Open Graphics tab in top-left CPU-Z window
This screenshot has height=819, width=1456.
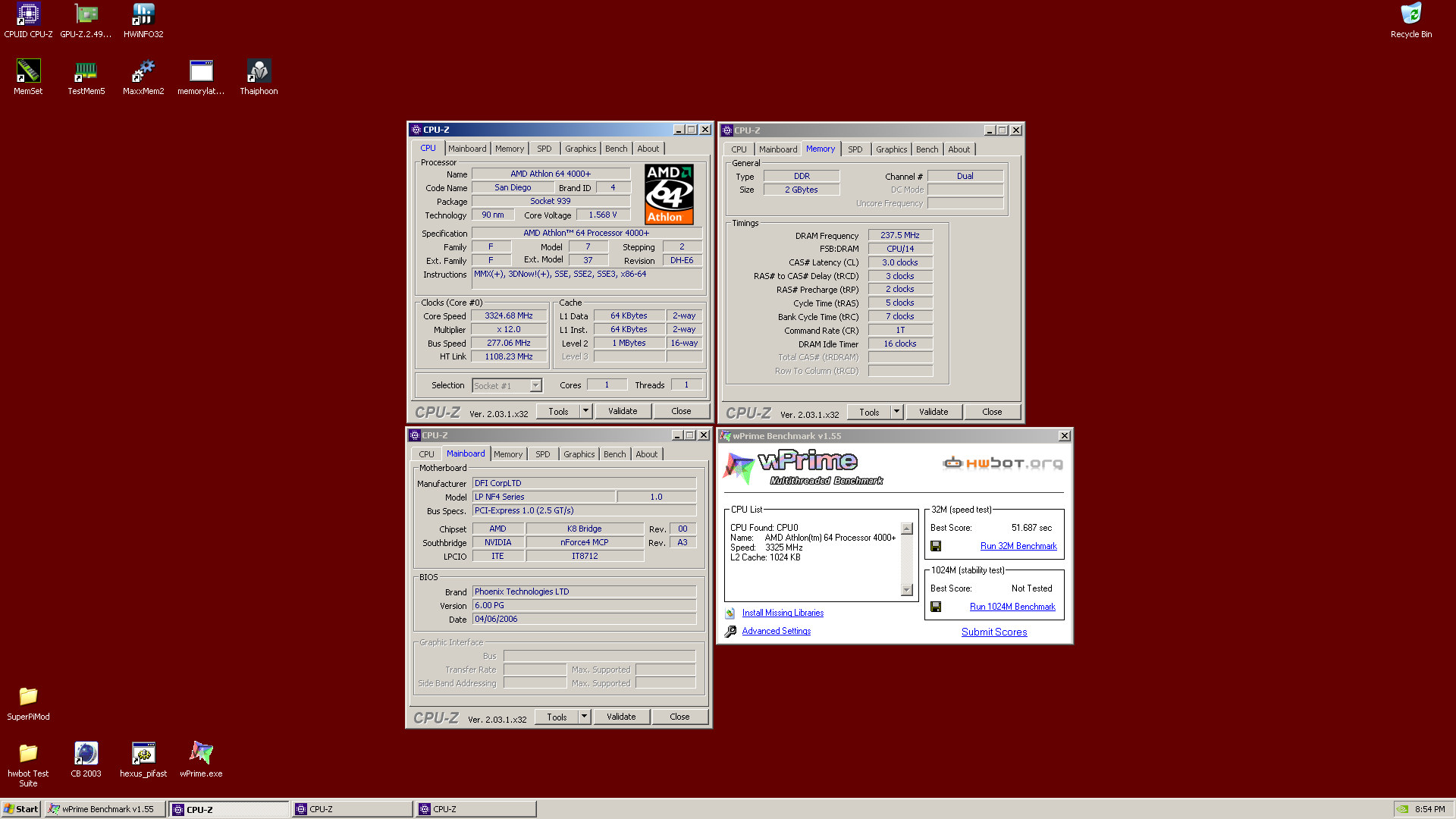[580, 149]
